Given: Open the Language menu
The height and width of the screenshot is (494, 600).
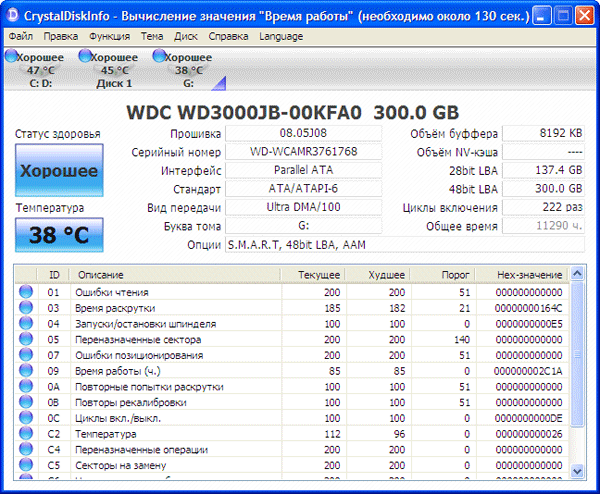Looking at the screenshot, I should [x=281, y=36].
